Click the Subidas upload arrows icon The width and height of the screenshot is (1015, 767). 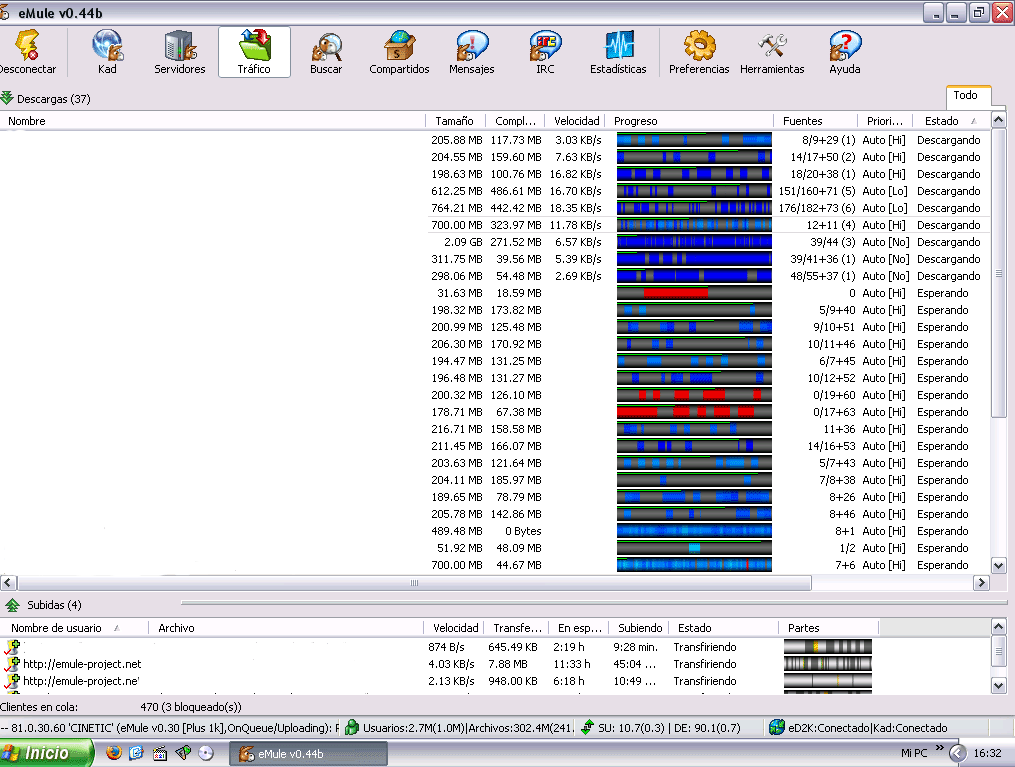pos(12,605)
